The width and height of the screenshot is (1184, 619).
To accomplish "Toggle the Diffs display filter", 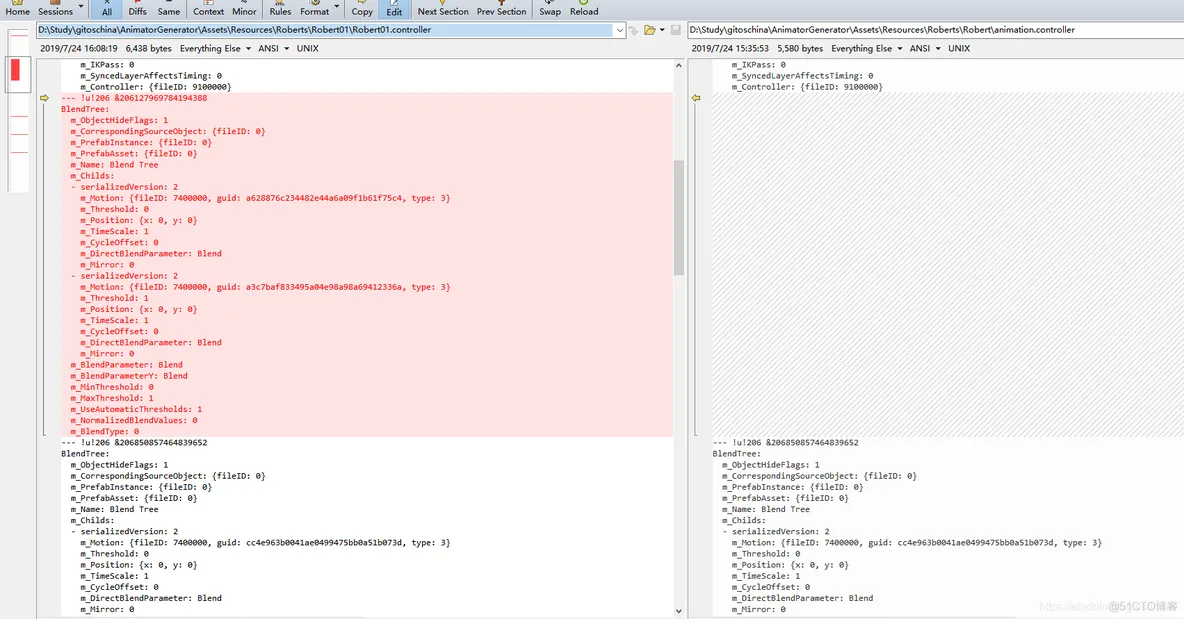I will click(137, 9).
